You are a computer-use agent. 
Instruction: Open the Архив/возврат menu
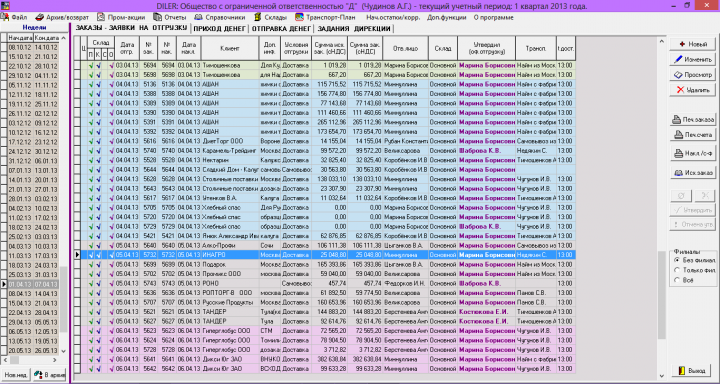(x=62, y=17)
